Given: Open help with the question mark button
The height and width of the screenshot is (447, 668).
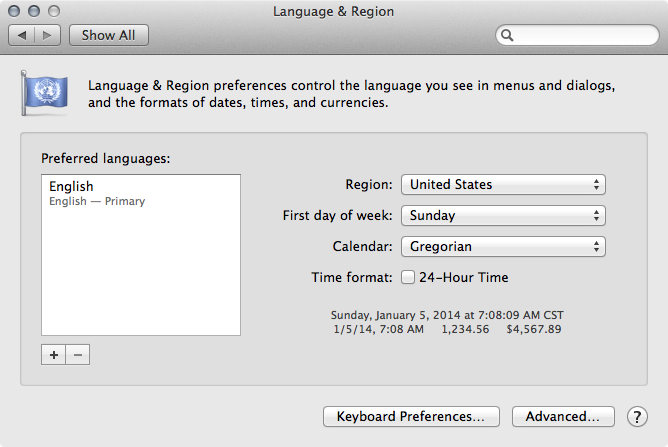Looking at the screenshot, I should point(637,417).
